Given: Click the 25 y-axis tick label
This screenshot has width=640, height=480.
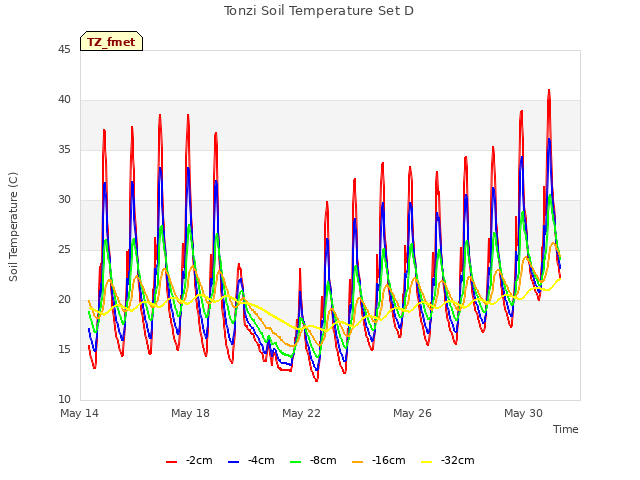Looking at the screenshot, I should (64, 250).
